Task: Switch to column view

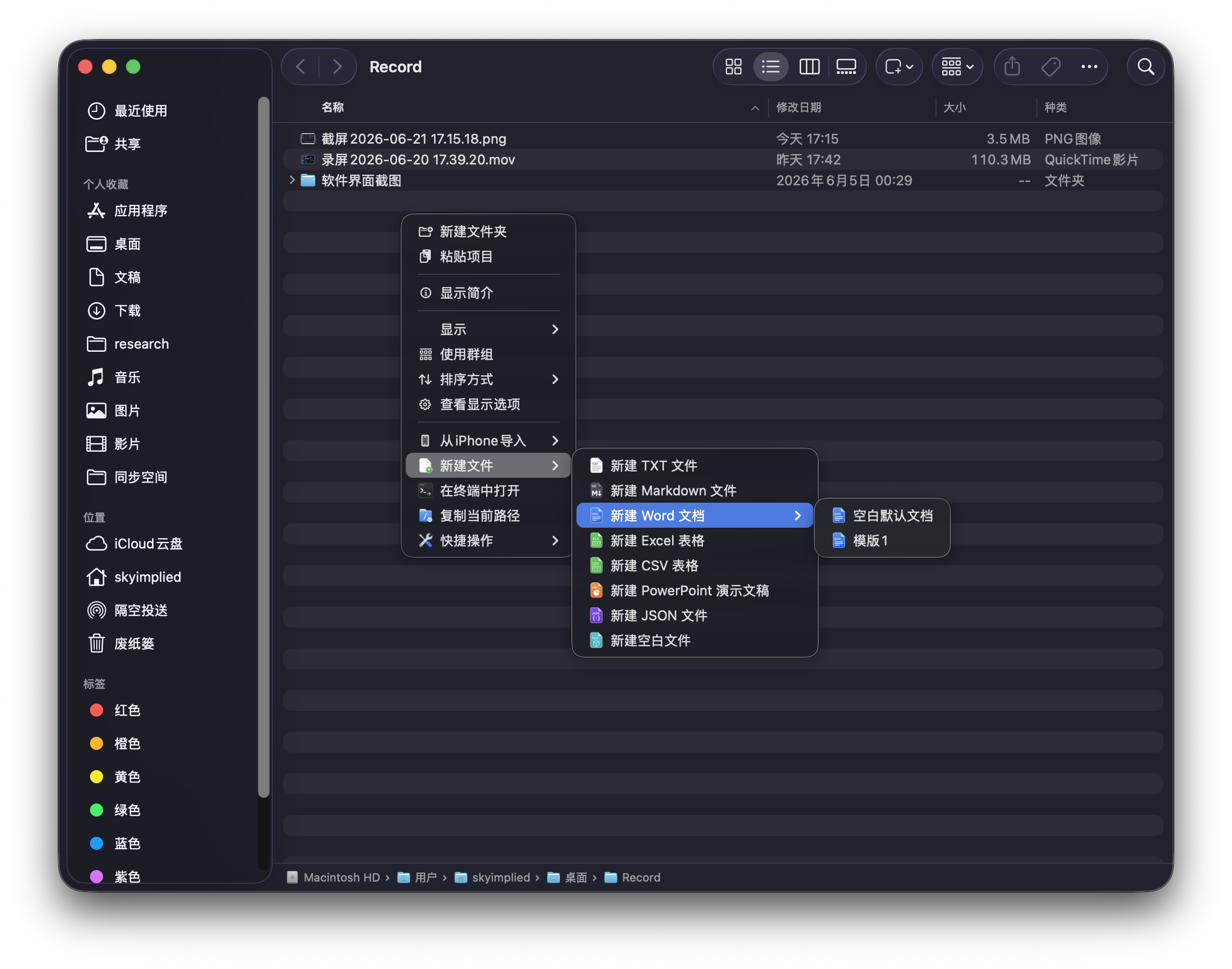Action: 809,67
